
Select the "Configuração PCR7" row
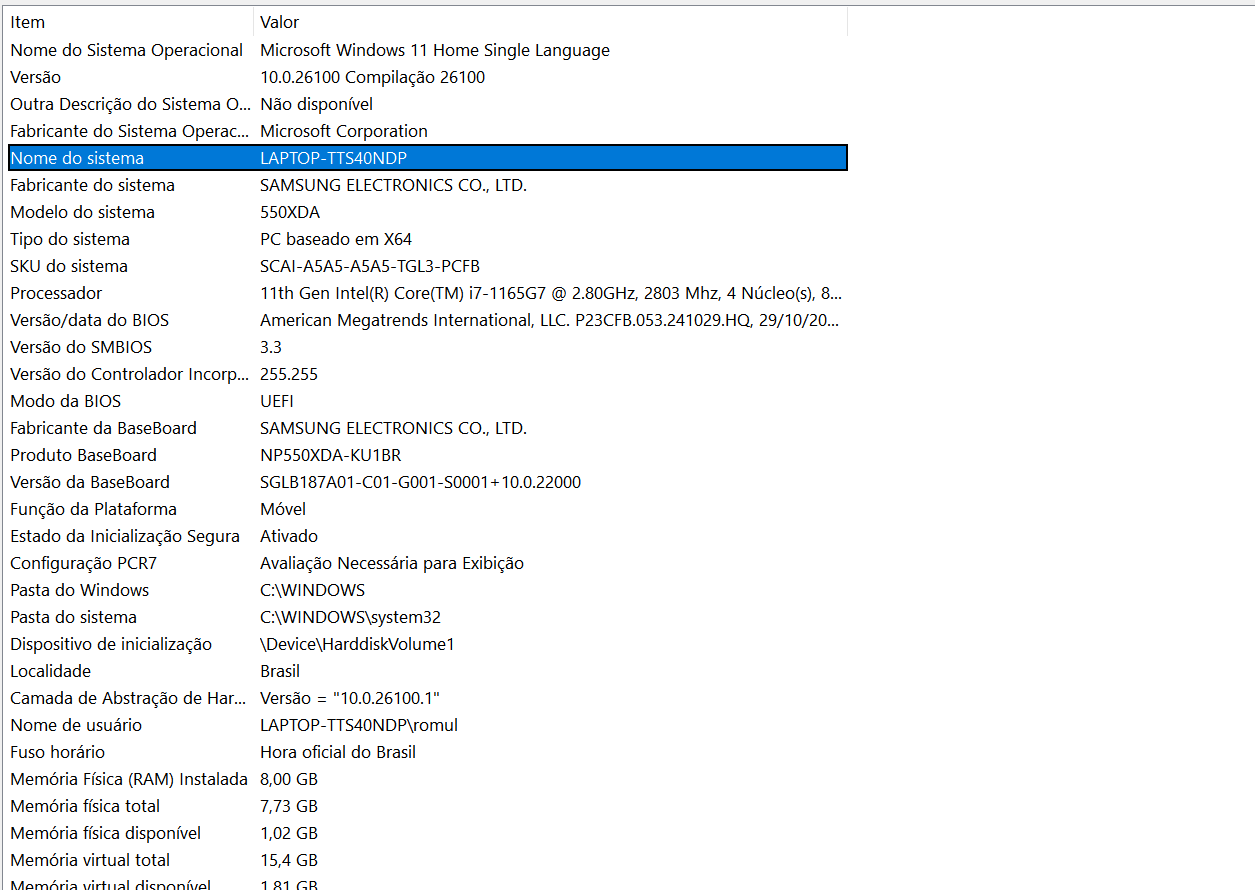tap(428, 563)
